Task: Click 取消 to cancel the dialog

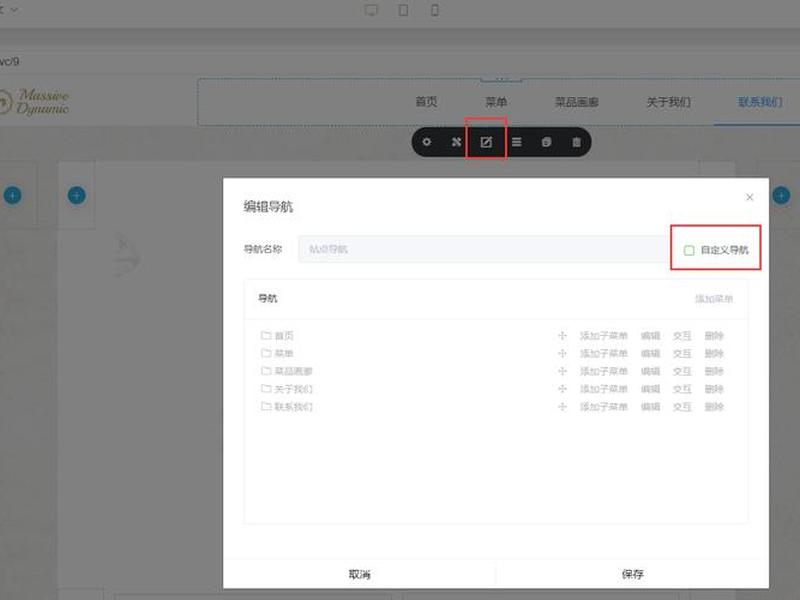Action: 359,574
